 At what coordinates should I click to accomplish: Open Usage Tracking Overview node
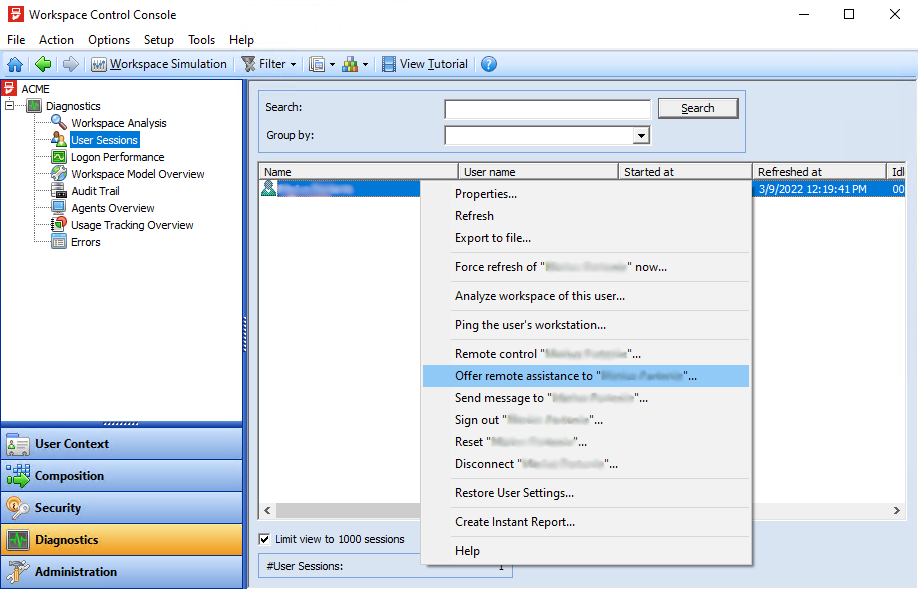point(132,225)
